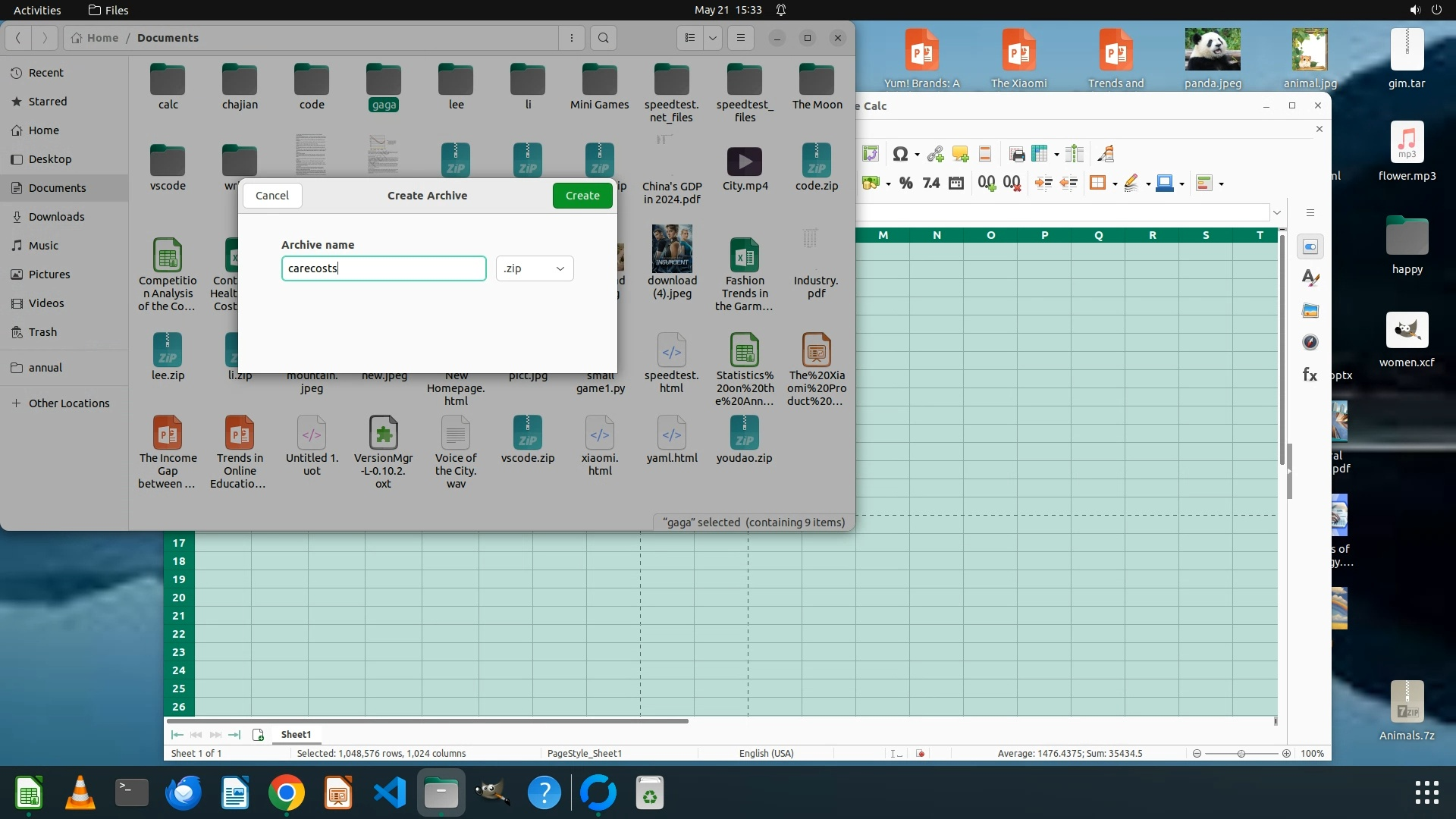
Task: Select the Sheet1 tab
Action: (296, 734)
